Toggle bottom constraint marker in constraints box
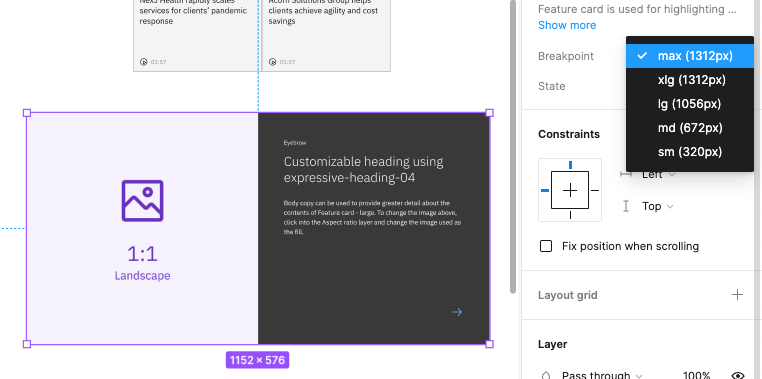Screen dimensions: 762x379 click(x=570, y=215)
